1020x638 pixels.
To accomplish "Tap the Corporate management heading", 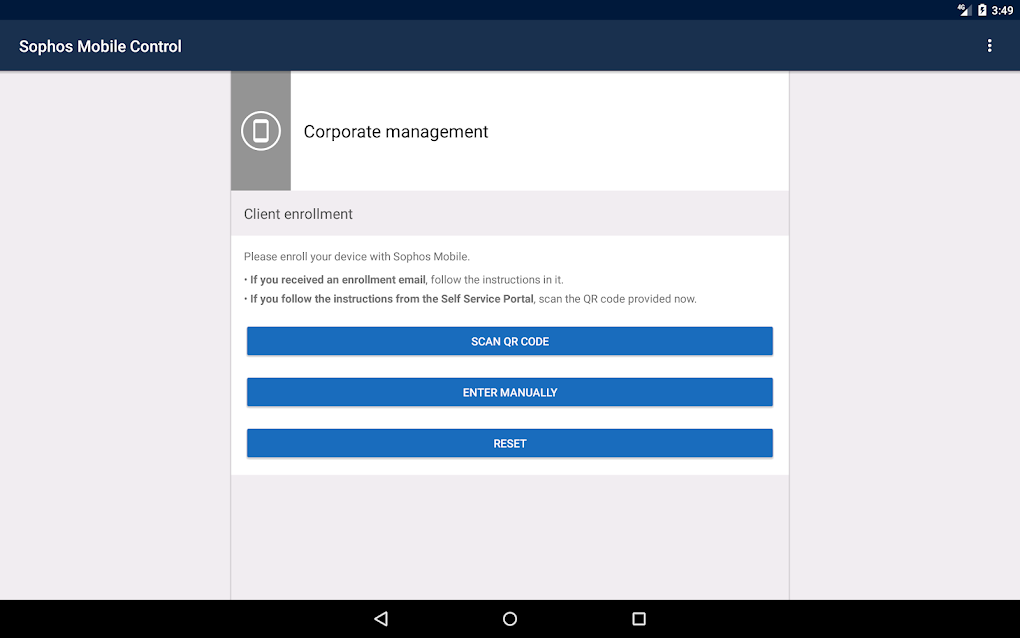I will click(395, 131).
